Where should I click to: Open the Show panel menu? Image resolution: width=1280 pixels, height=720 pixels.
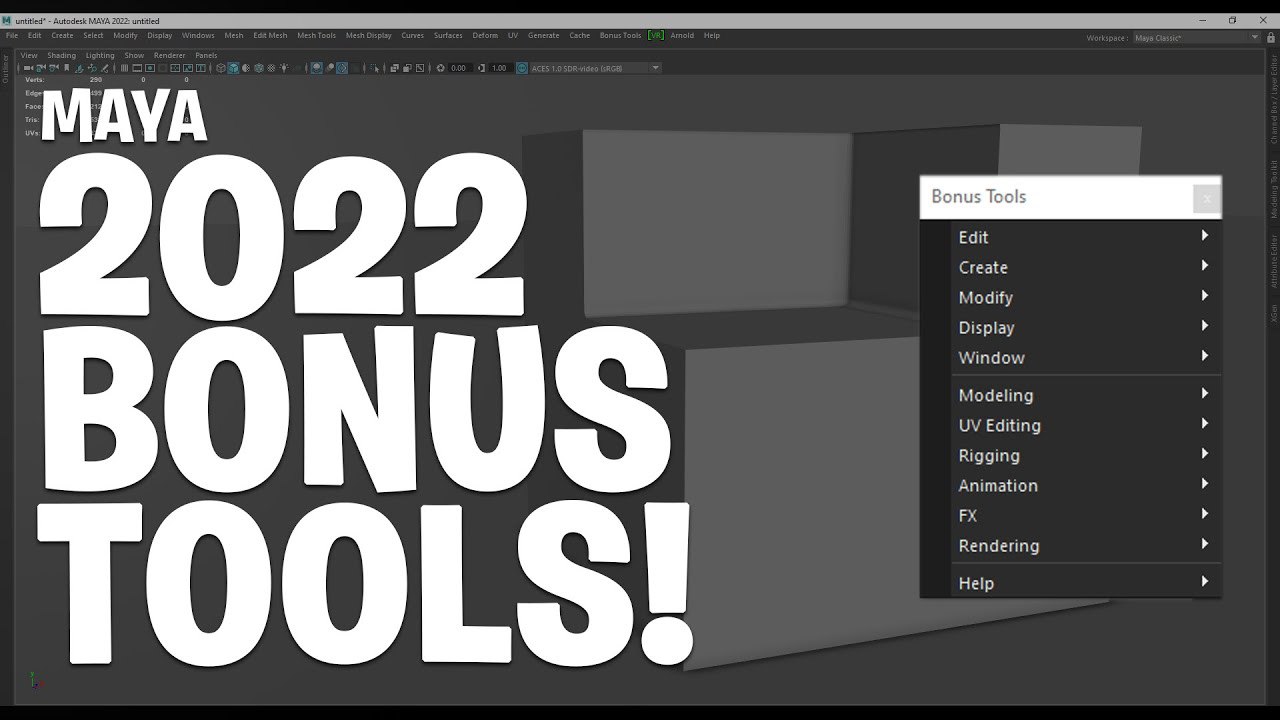[x=134, y=55]
